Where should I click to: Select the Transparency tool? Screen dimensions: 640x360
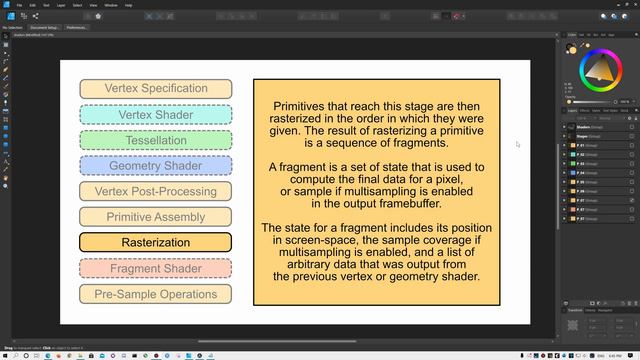(6, 103)
